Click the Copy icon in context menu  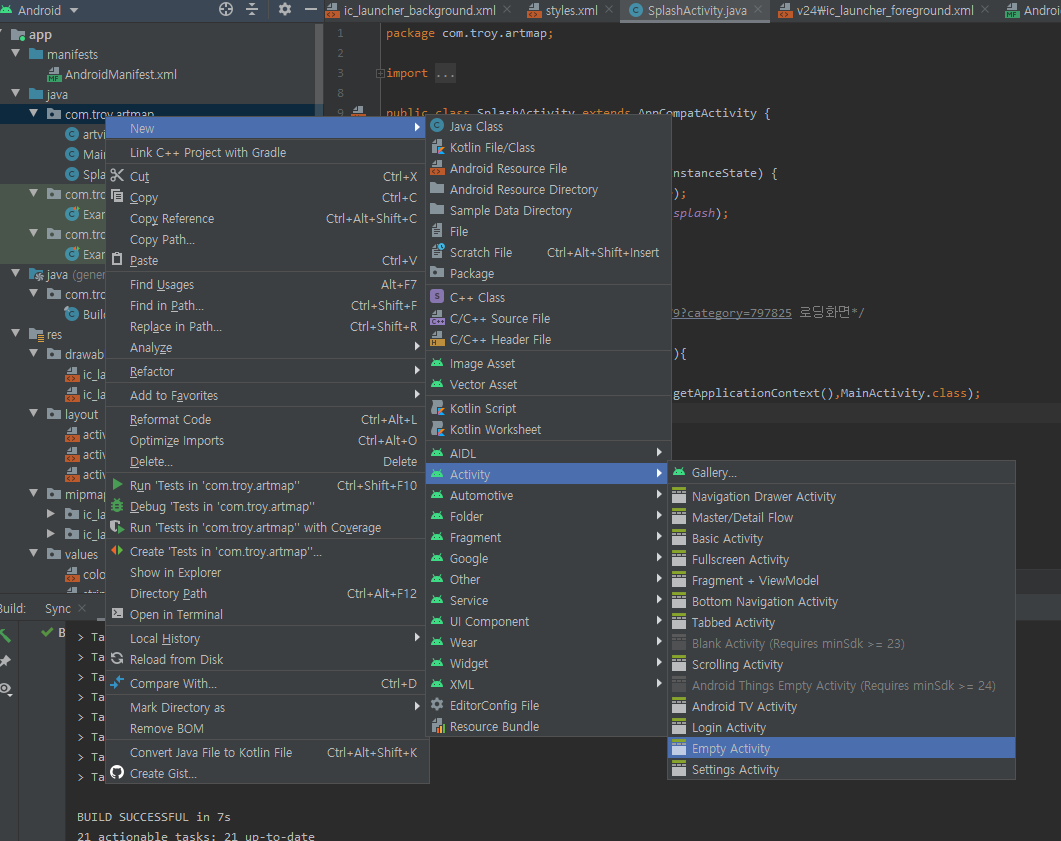117,196
